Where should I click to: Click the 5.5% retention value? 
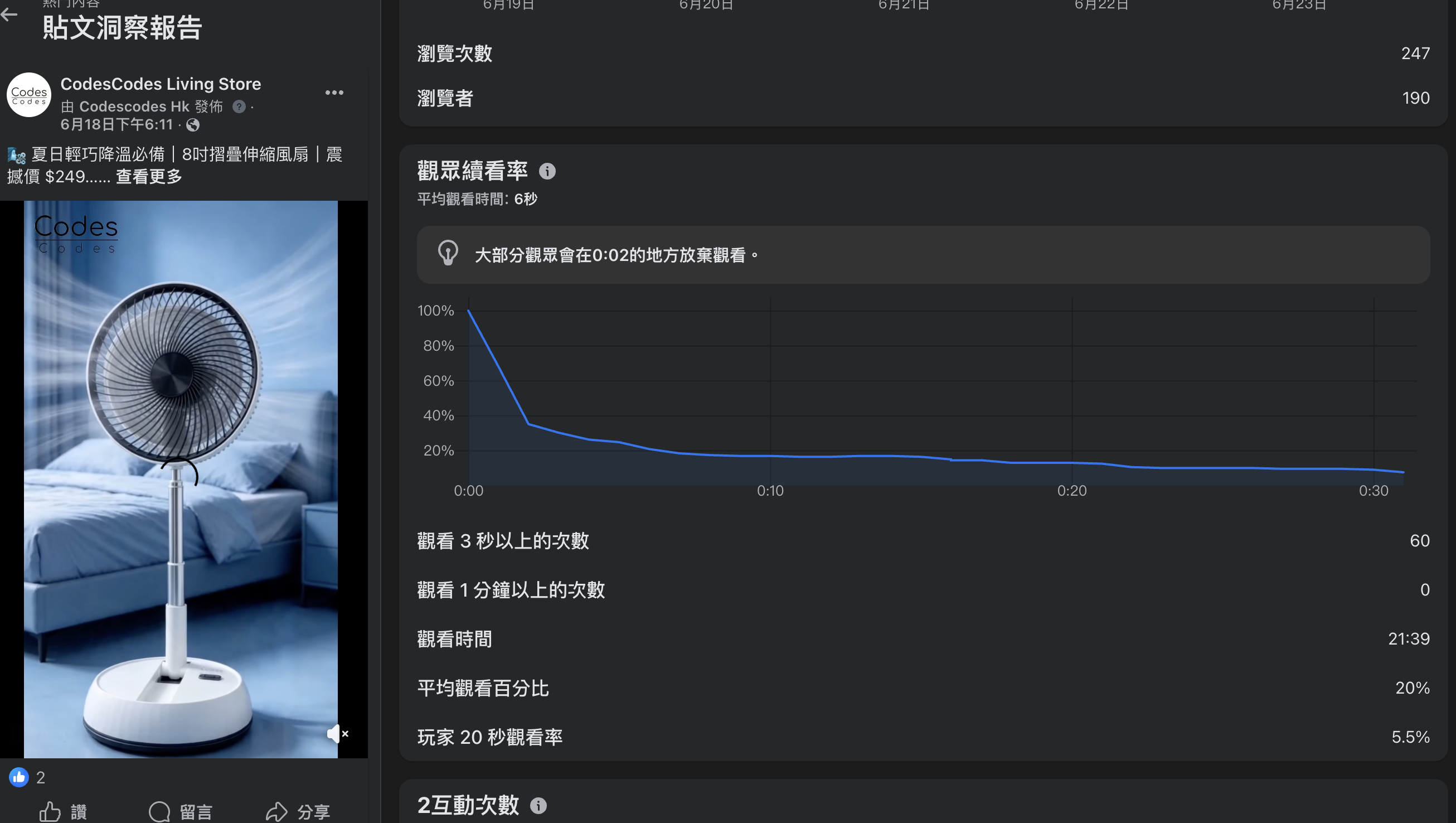1410,737
